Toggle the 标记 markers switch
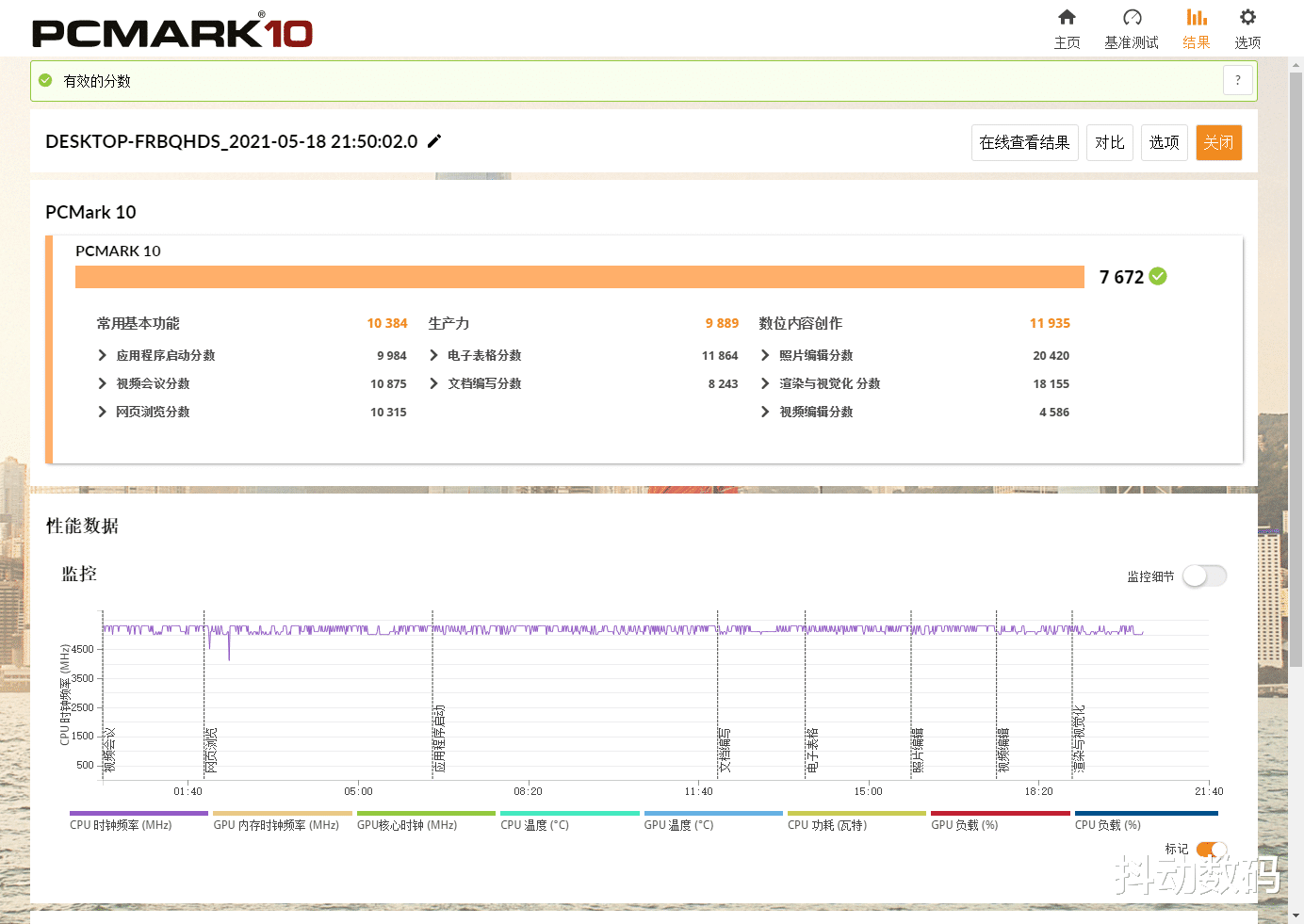 point(1212,850)
